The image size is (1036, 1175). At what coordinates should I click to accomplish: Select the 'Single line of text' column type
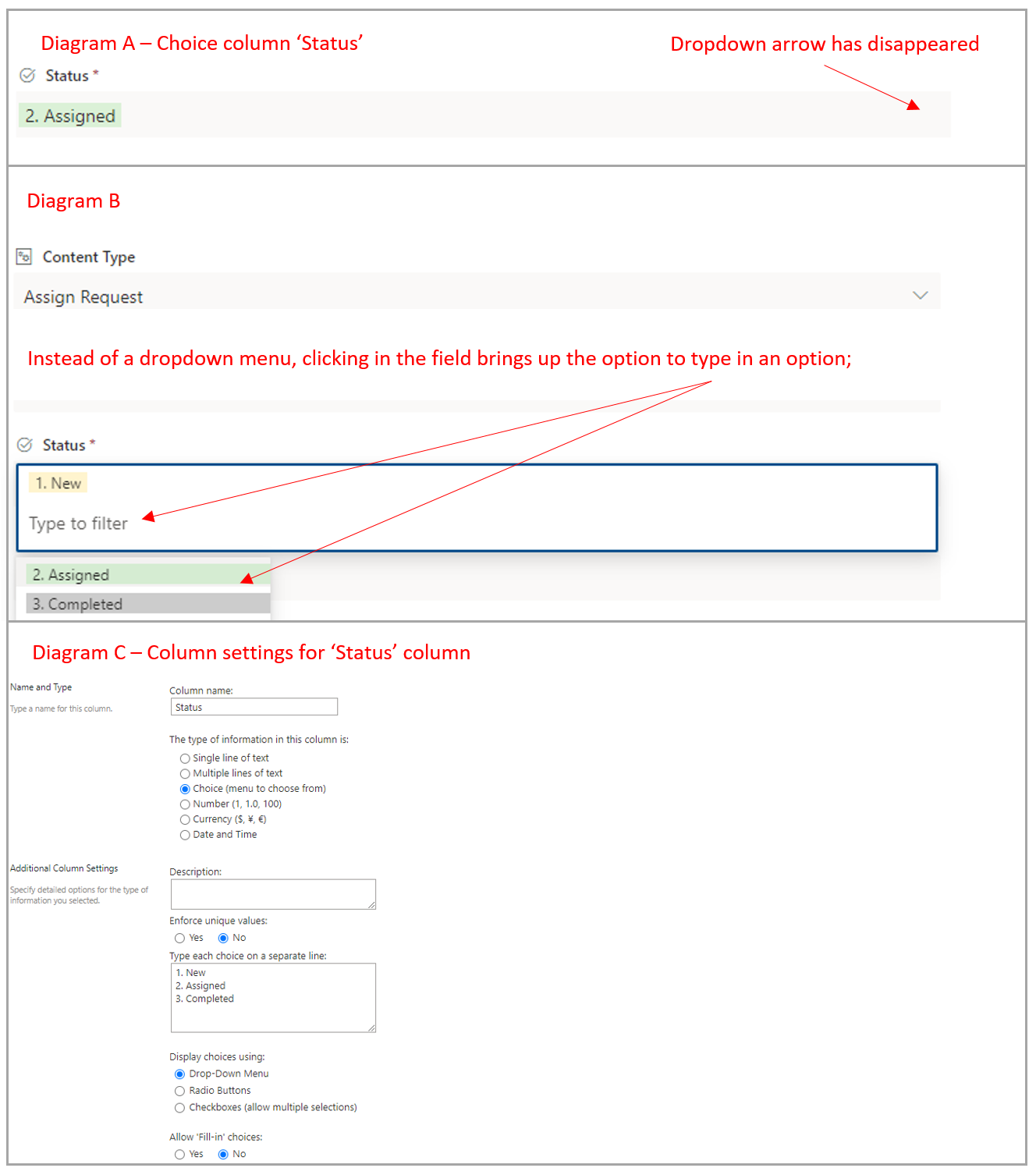(x=185, y=758)
